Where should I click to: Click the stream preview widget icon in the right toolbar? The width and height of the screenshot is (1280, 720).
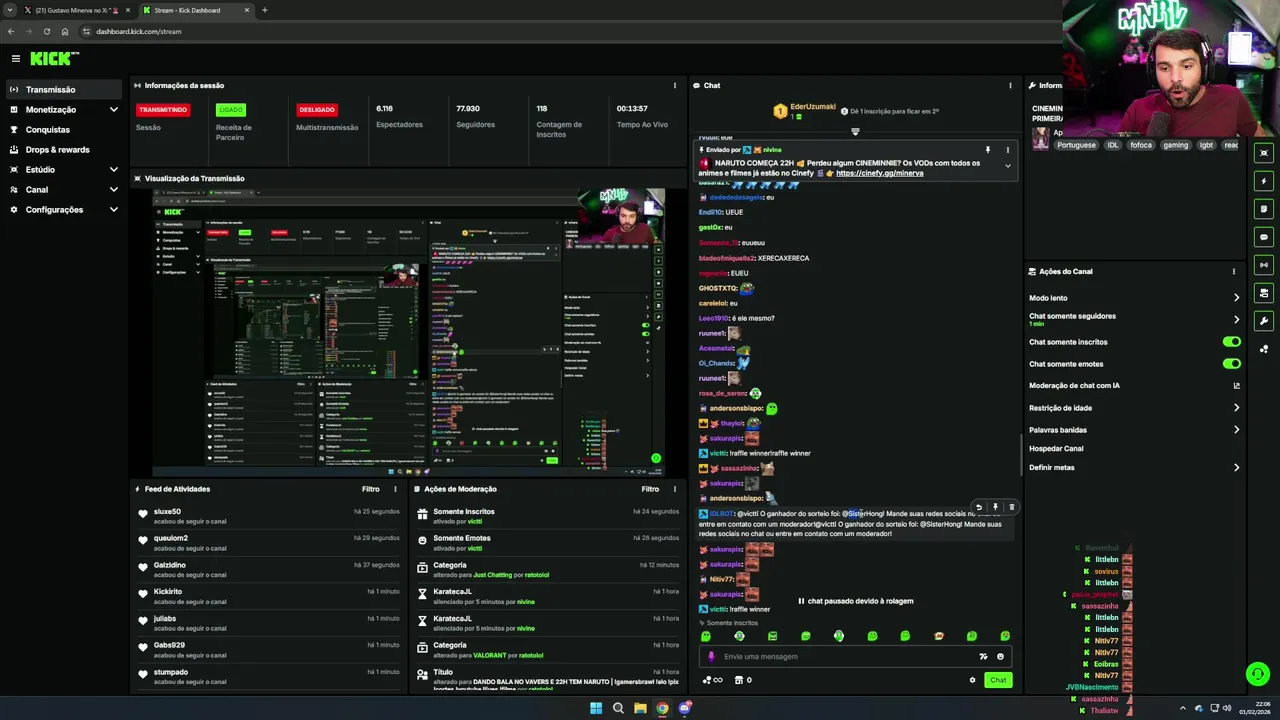[1264, 153]
